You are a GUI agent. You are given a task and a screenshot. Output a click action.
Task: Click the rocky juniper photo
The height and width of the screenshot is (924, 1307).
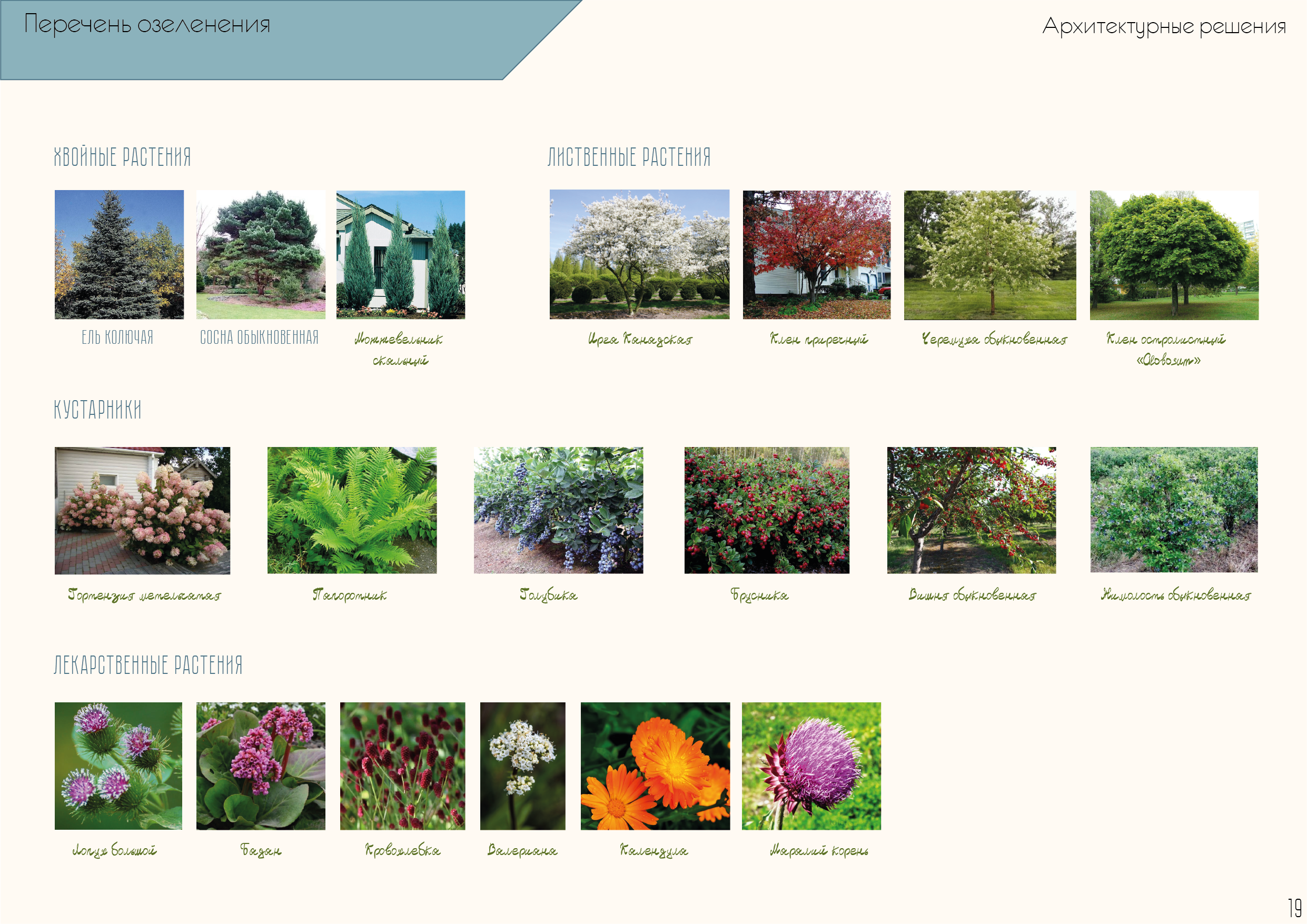(400, 254)
